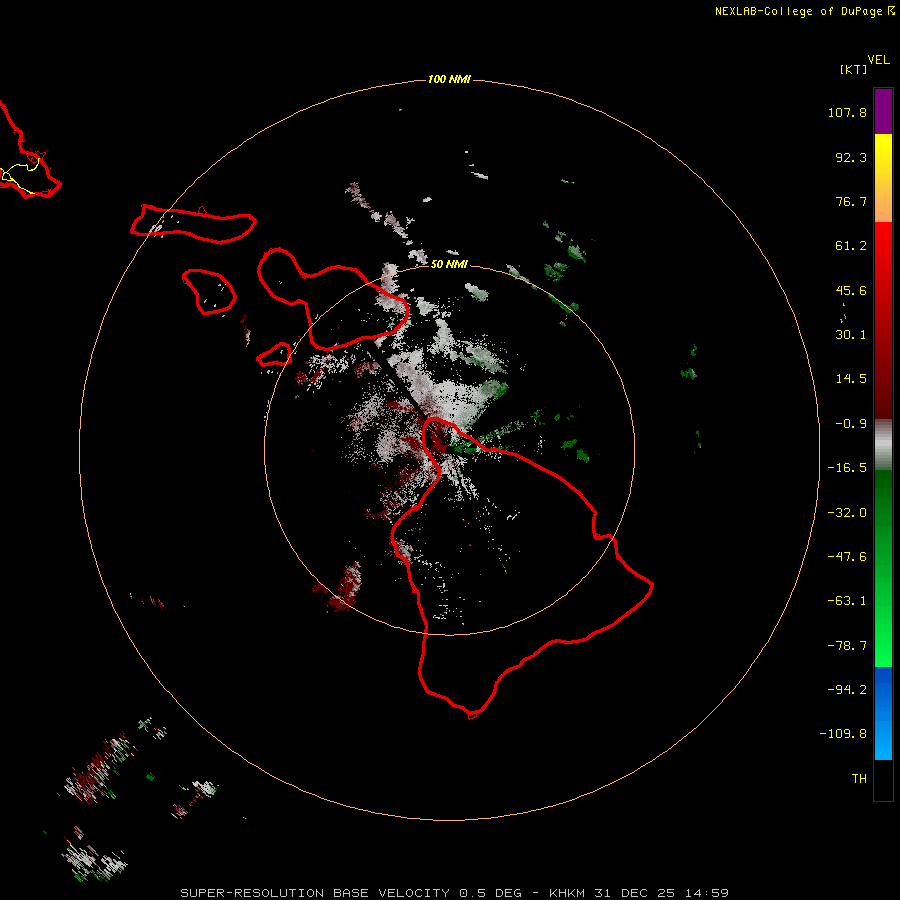Click the 45.6 legend value
Image resolution: width=900 pixels, height=900 pixels.
[x=851, y=290]
